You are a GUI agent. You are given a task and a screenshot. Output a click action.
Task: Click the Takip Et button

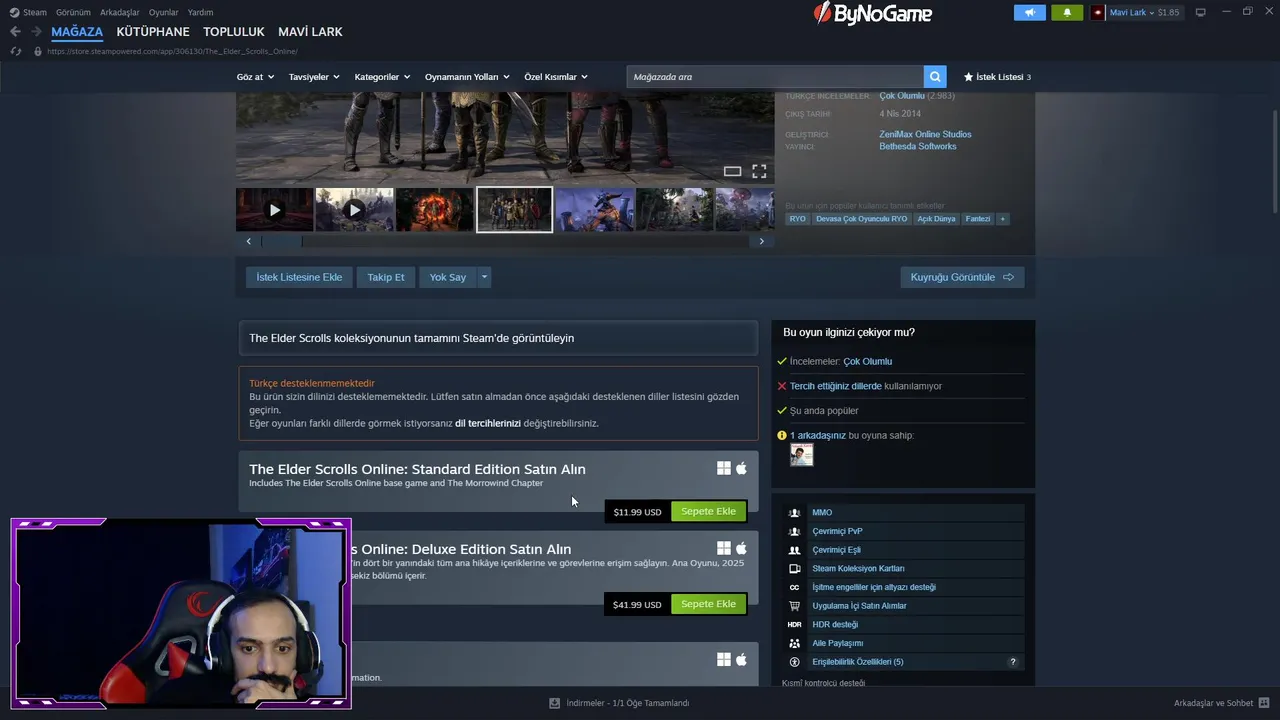click(386, 277)
